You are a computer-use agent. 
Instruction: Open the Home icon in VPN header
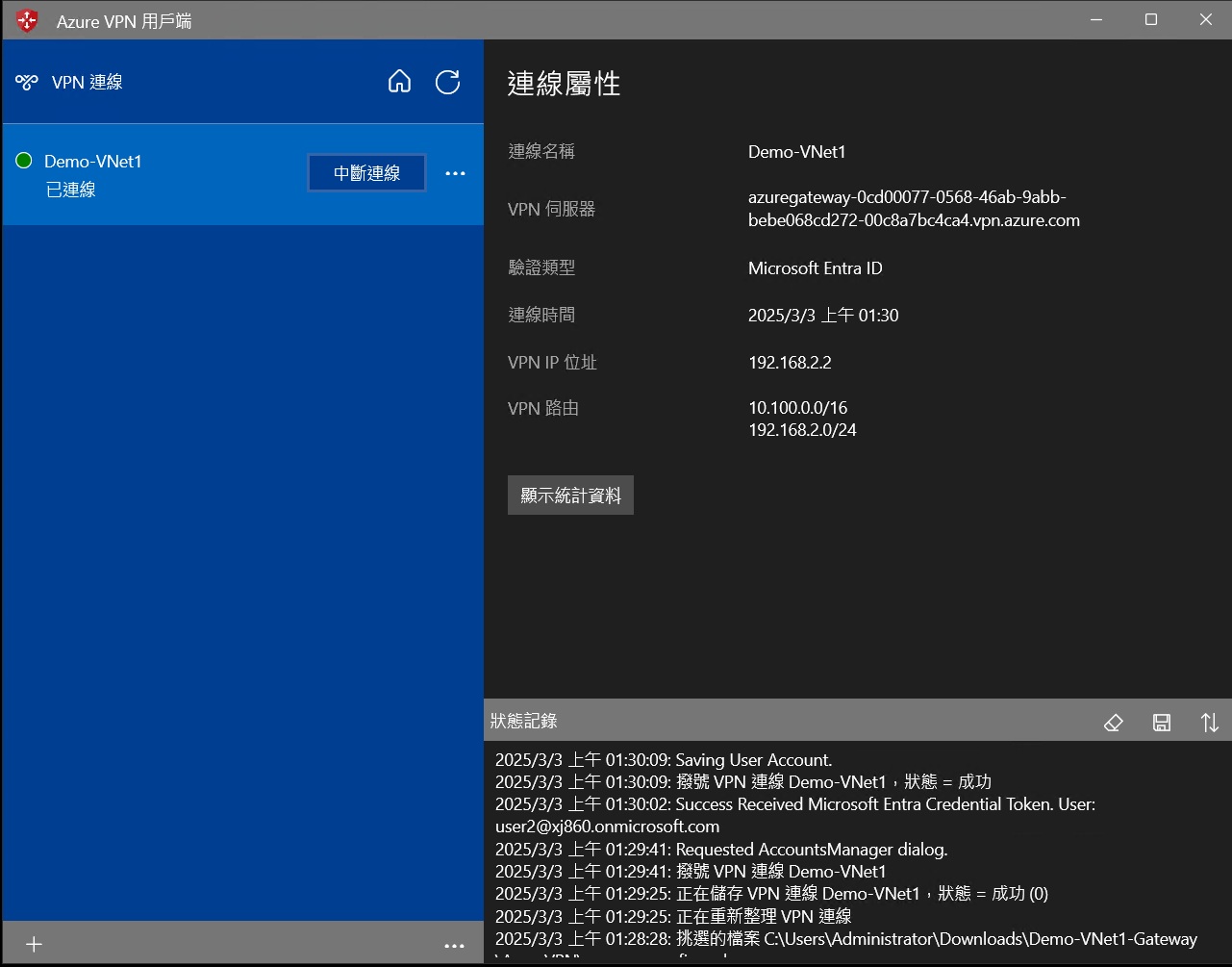click(399, 82)
